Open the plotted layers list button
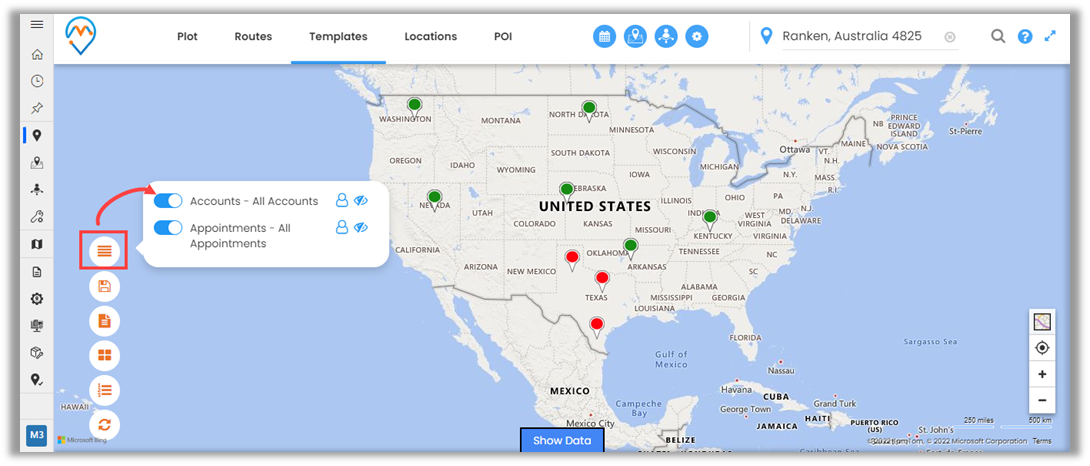The image size is (1090, 466). 104,252
